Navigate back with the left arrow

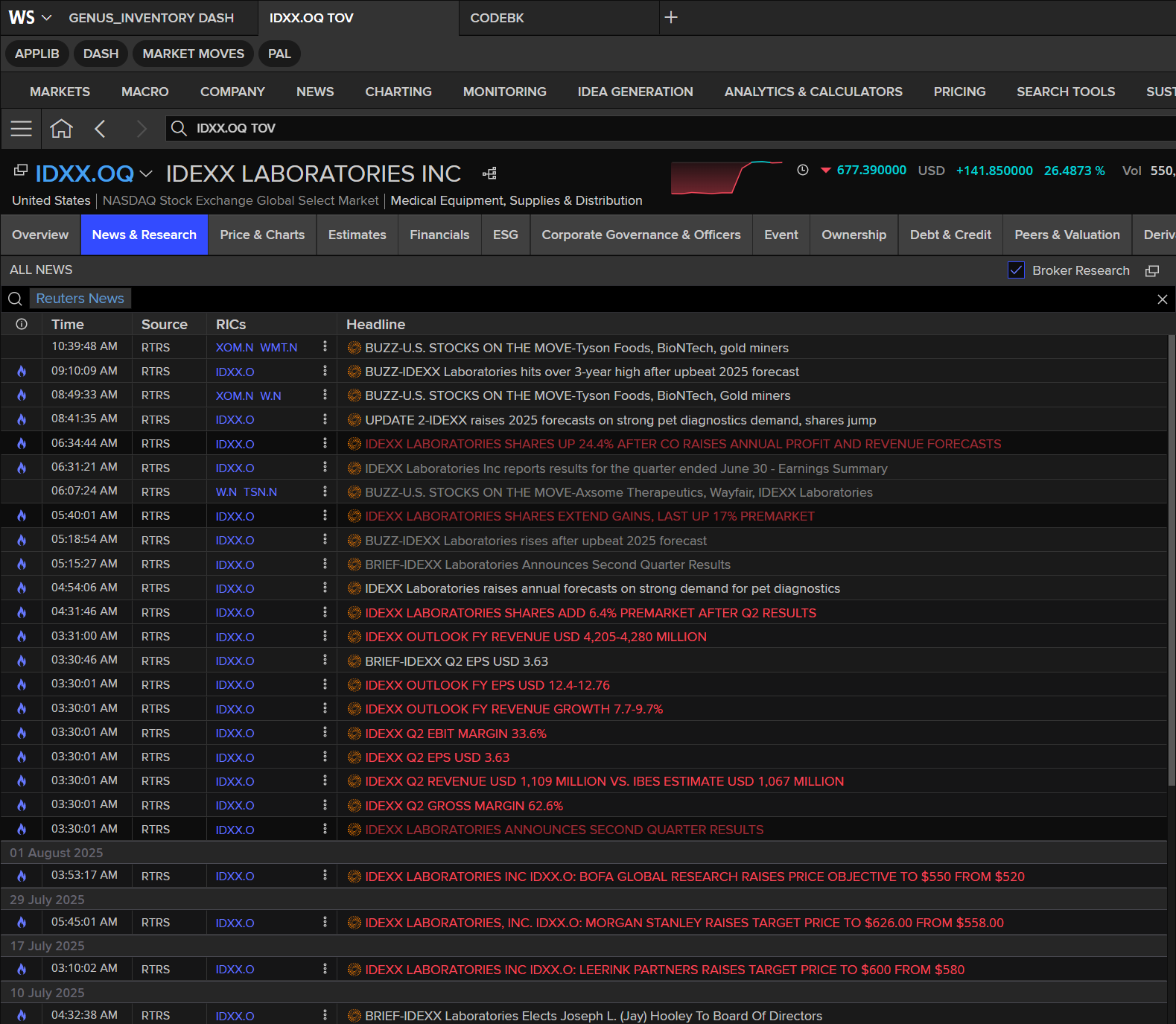(101, 128)
